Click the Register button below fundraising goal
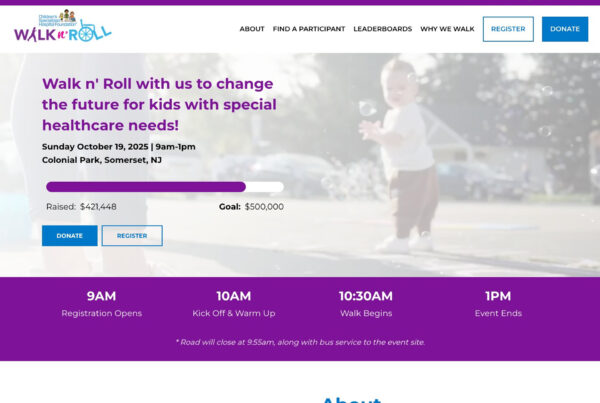 (x=132, y=236)
